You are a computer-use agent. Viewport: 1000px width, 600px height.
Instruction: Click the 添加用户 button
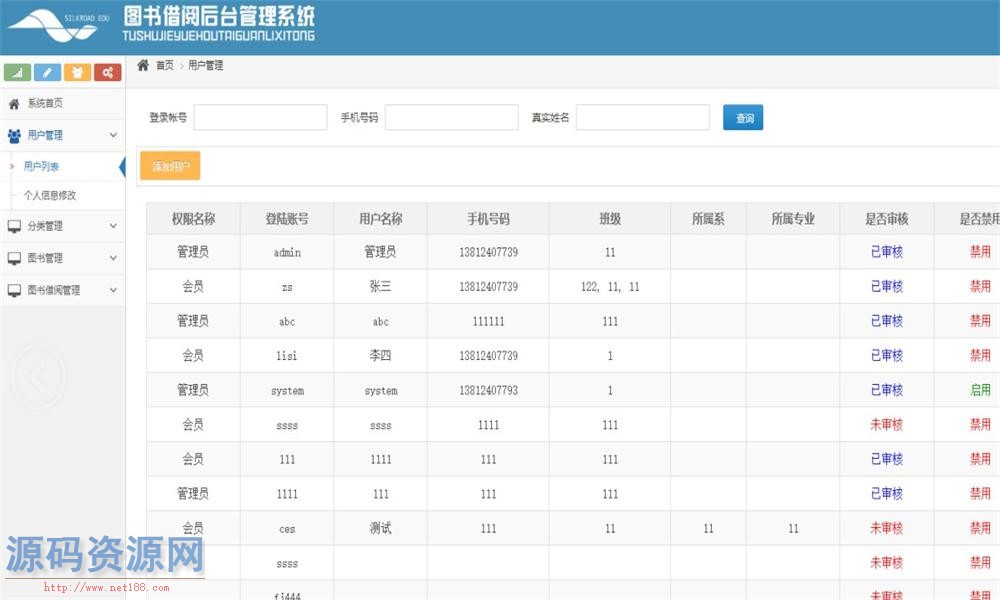[x=170, y=166]
